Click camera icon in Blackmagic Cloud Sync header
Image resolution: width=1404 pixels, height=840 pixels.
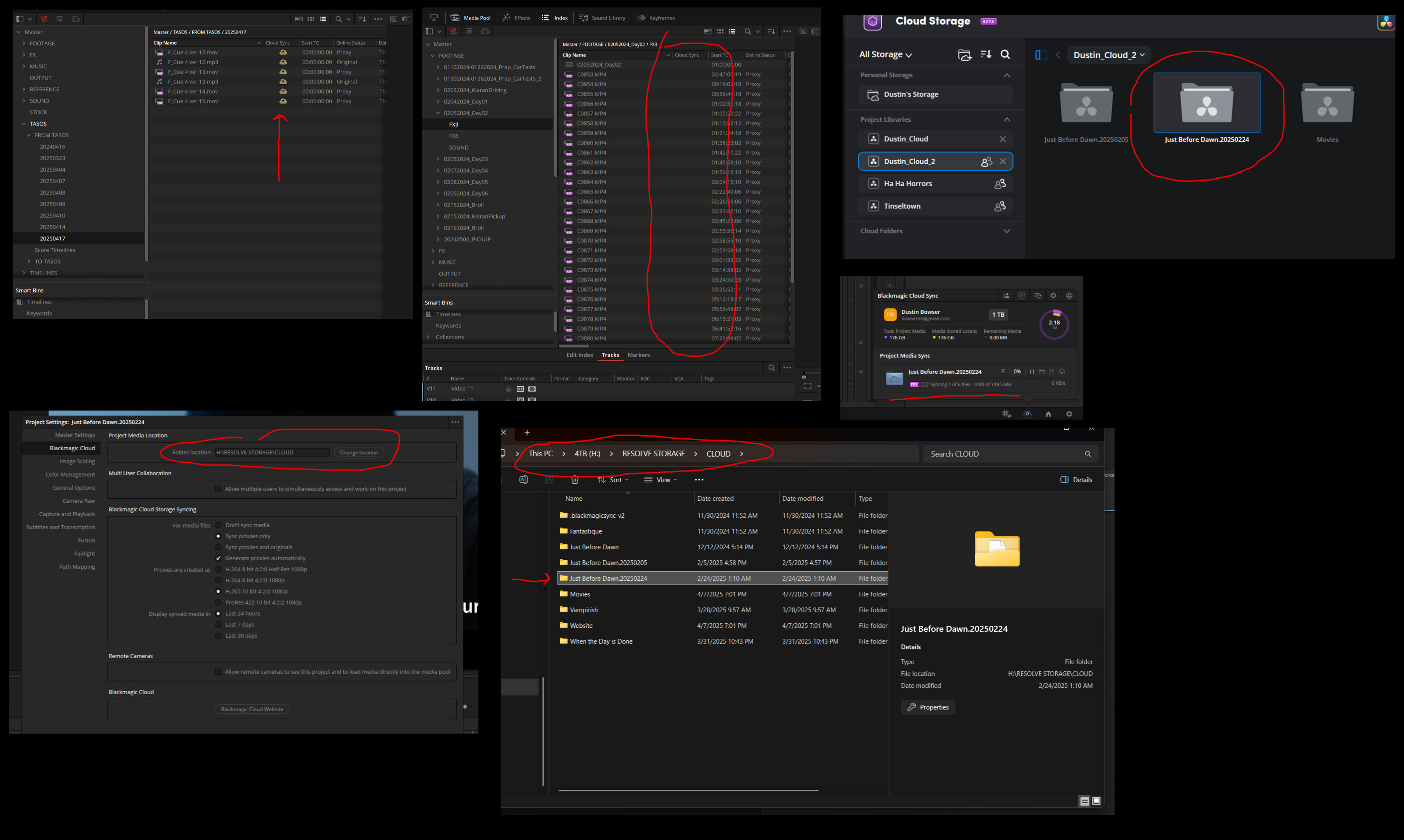click(x=1022, y=295)
